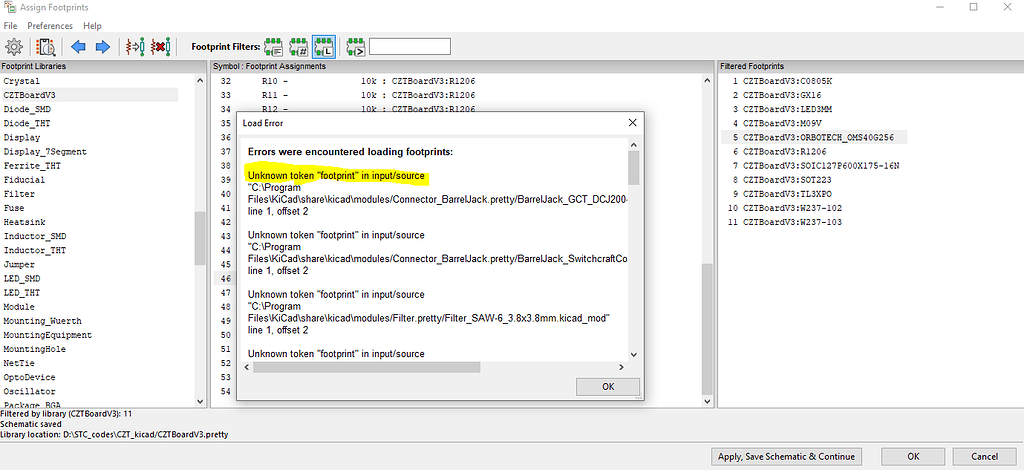Screen dimensions: 1024x470
Task: Select Diode_THT library
Action: [x=27, y=123]
